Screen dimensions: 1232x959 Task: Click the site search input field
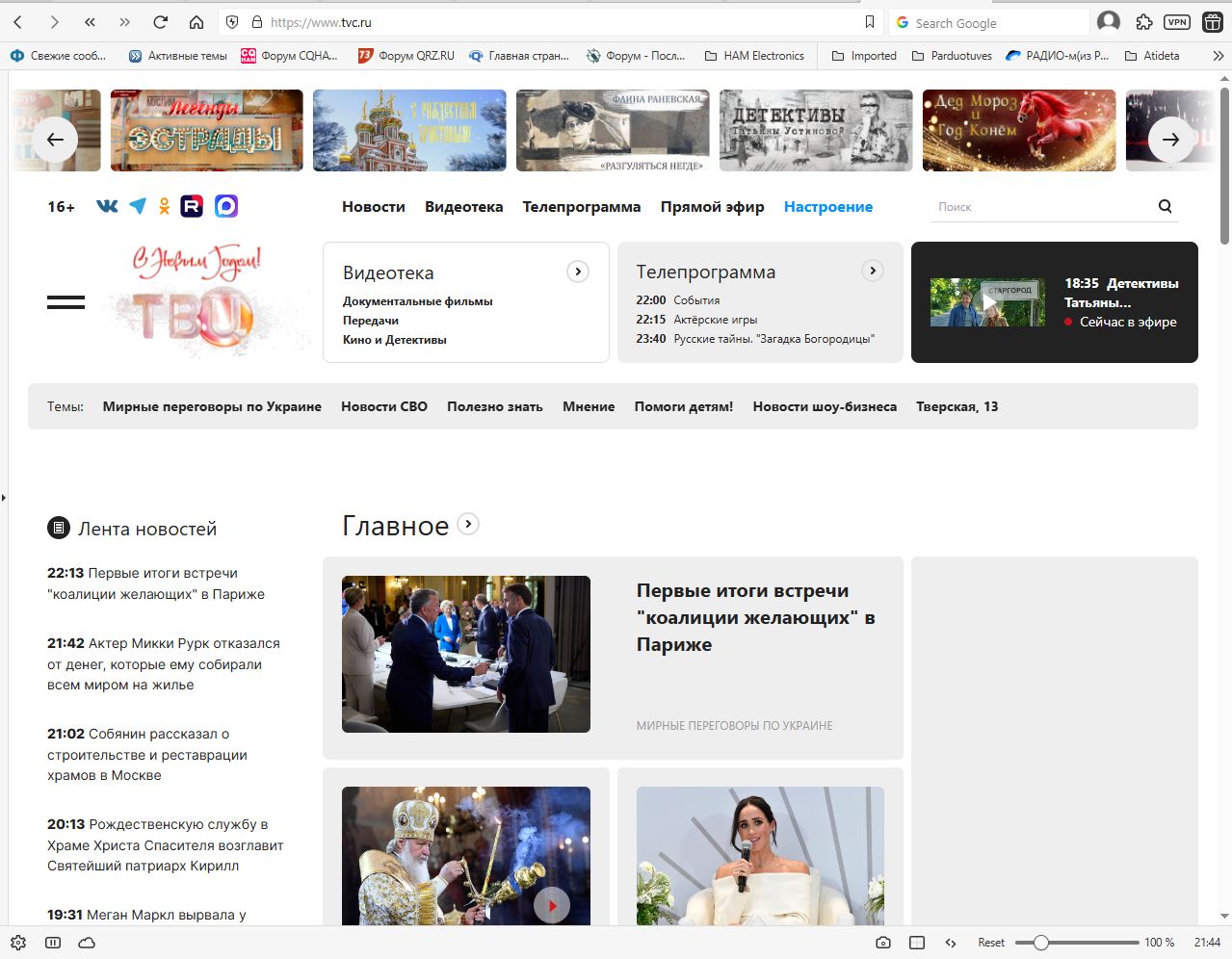(x=1040, y=207)
